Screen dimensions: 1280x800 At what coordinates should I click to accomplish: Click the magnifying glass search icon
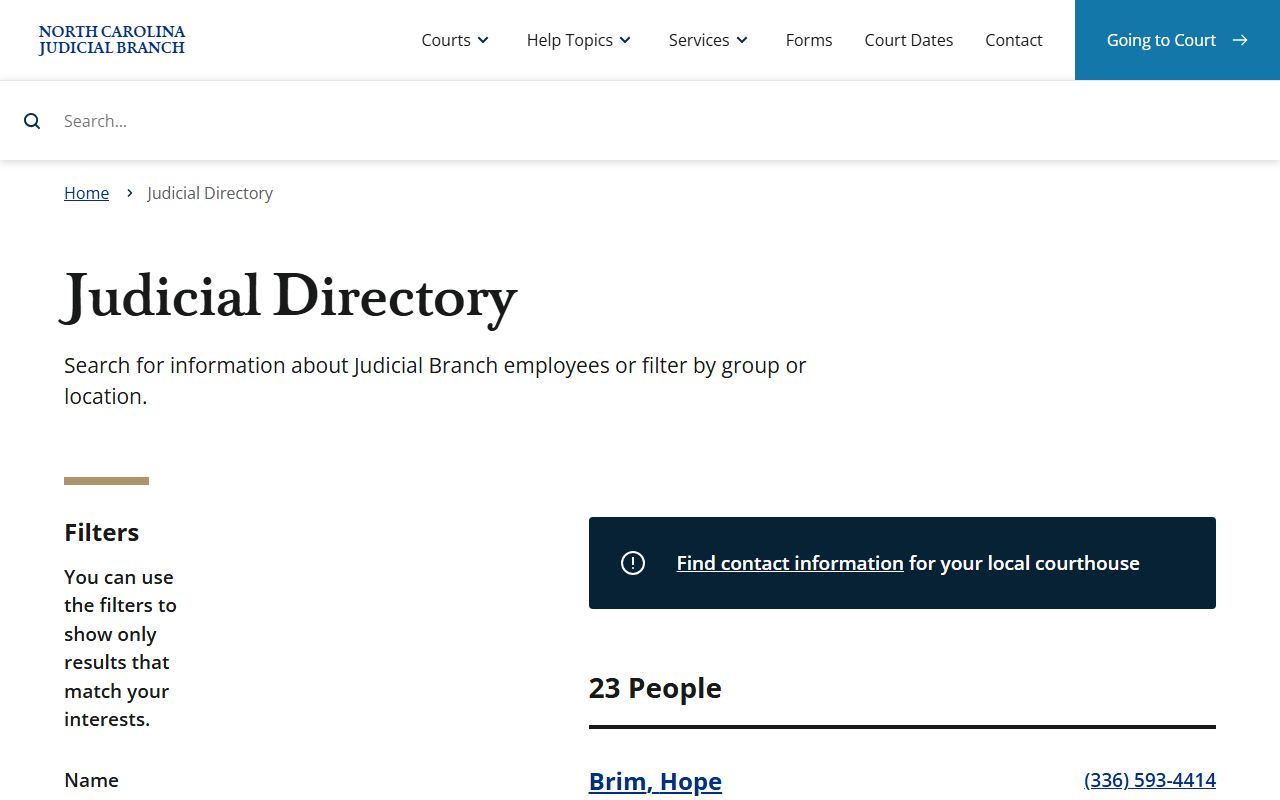tap(32, 121)
